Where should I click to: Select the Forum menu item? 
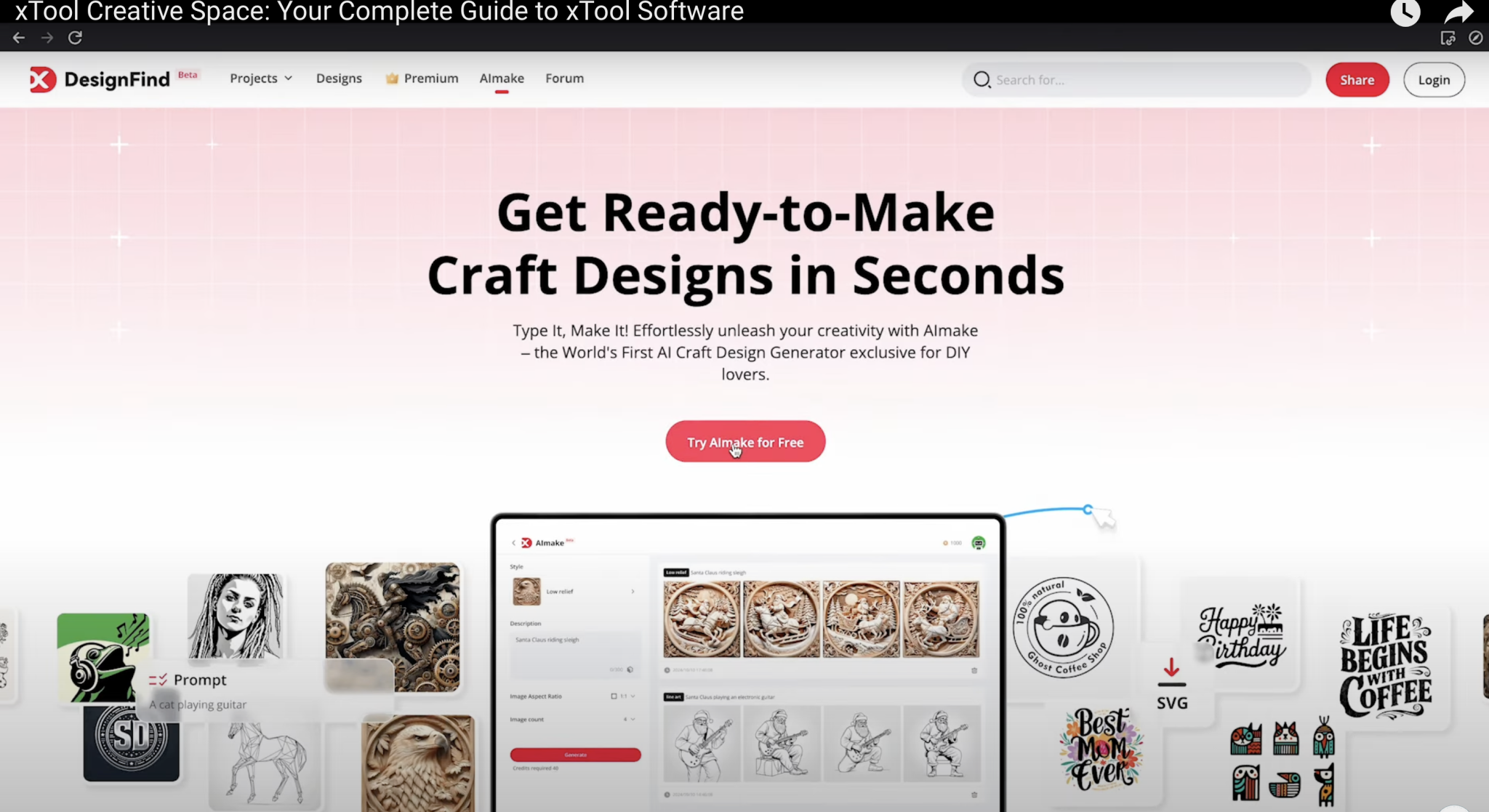(565, 78)
